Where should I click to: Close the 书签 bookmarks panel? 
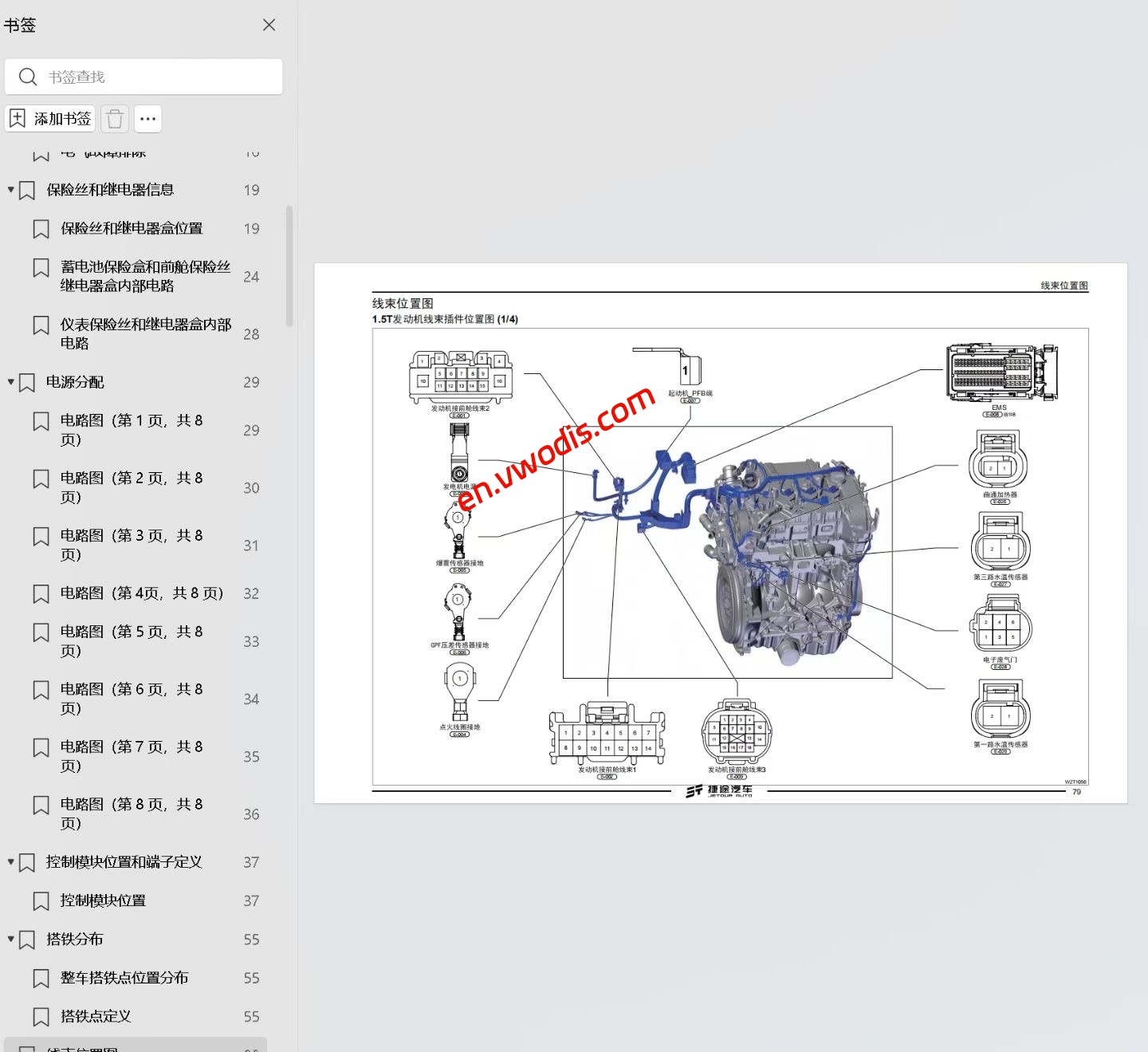[269, 25]
